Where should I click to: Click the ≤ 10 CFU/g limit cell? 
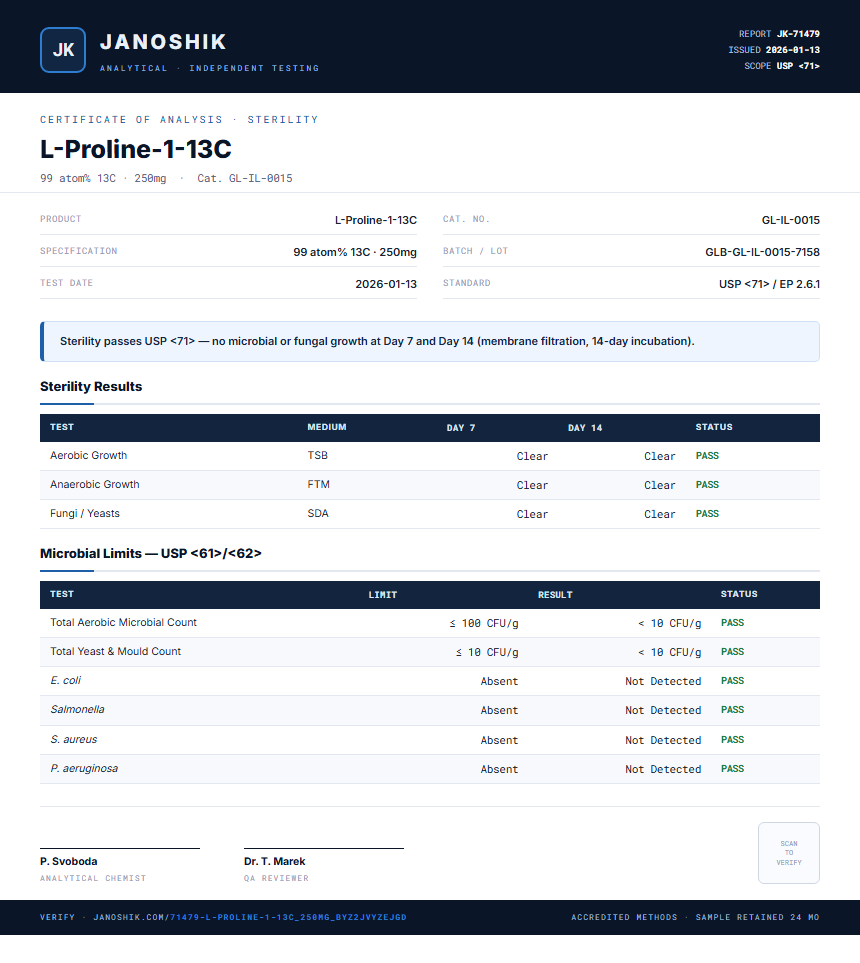click(487, 652)
